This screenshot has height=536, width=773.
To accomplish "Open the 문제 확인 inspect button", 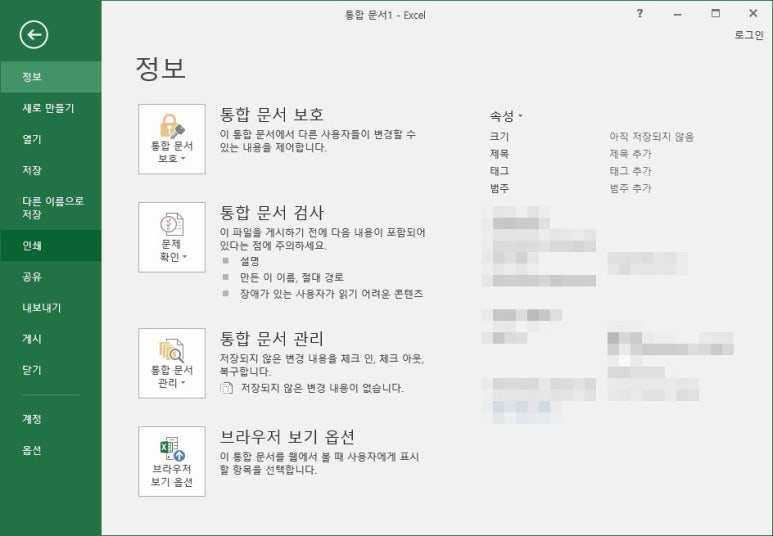I will point(172,237).
